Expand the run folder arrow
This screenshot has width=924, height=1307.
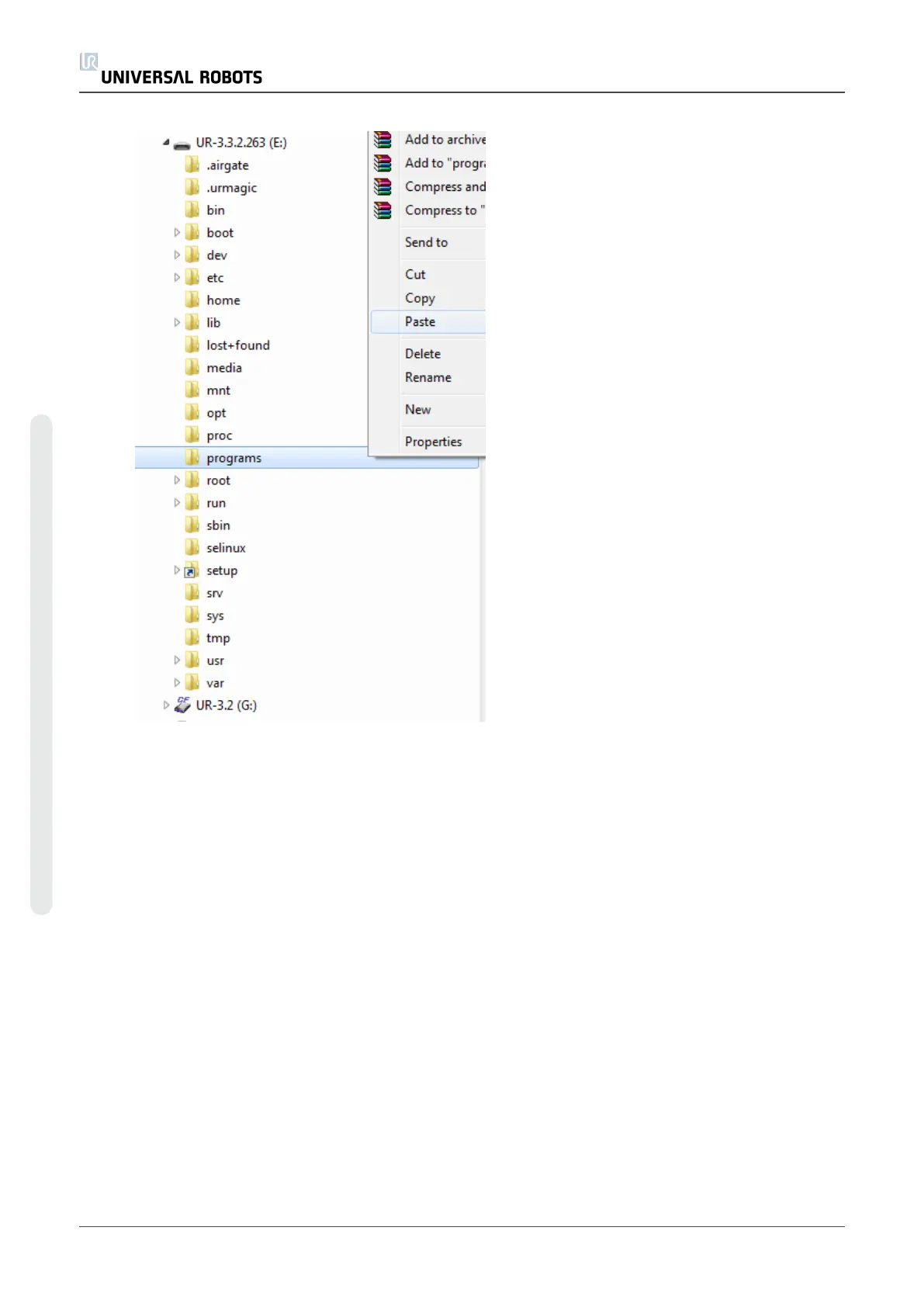point(177,502)
